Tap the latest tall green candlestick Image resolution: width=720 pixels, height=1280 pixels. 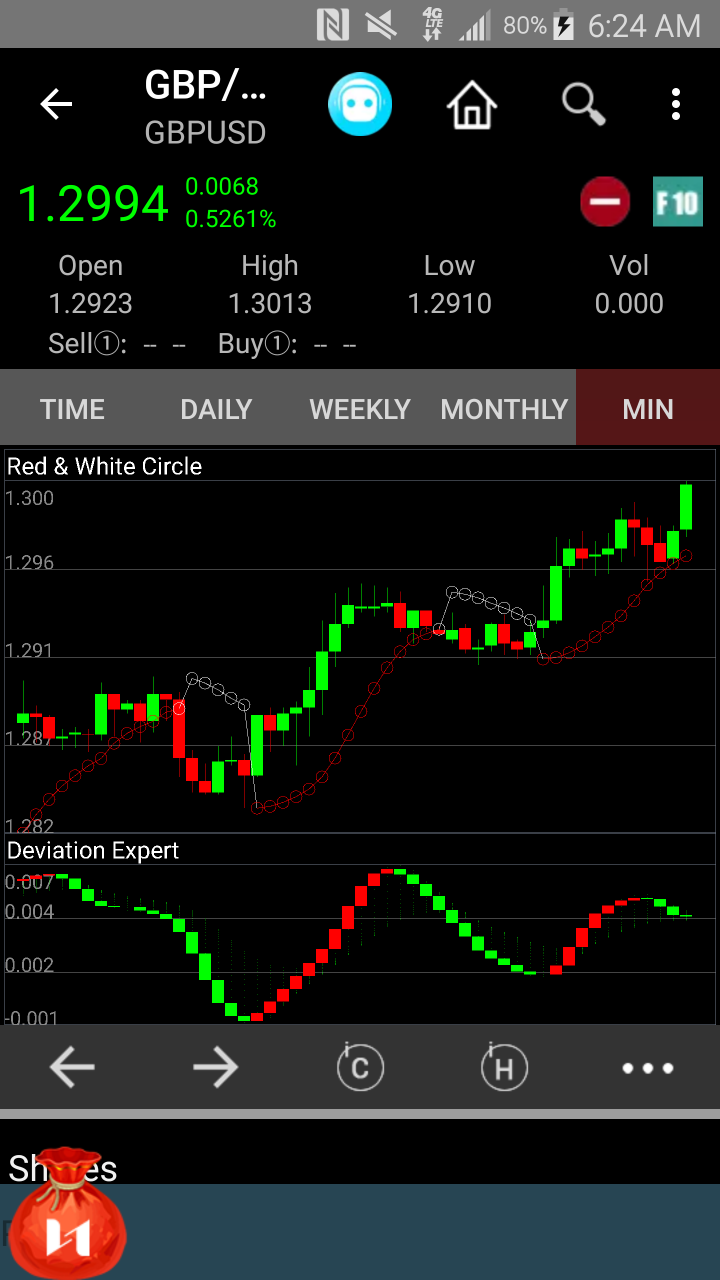click(686, 507)
